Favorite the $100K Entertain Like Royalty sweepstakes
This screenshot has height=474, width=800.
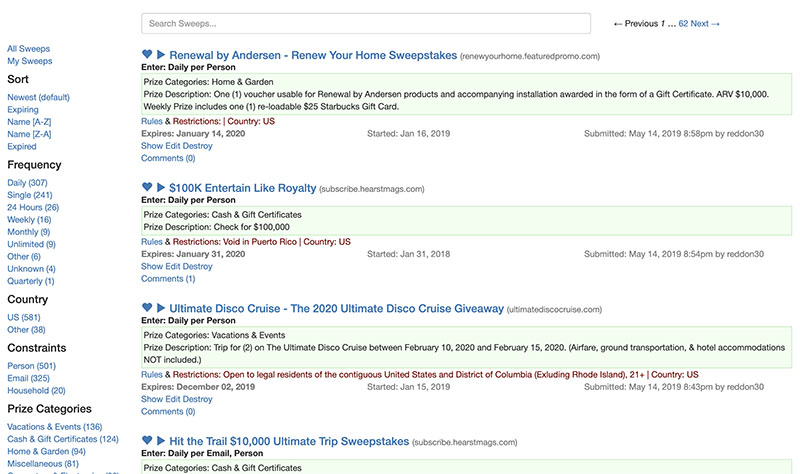[x=147, y=188]
